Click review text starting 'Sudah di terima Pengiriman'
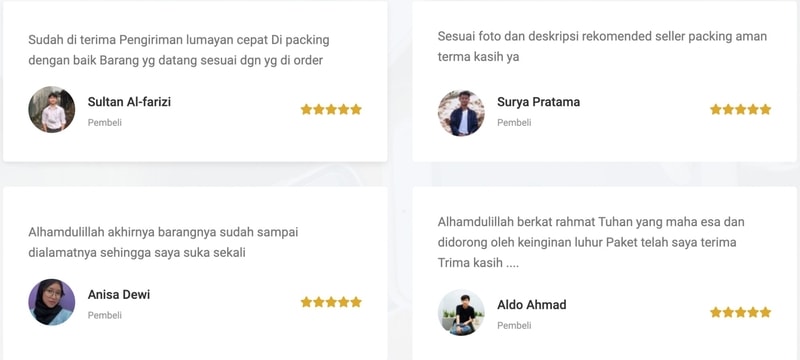Screen dimensions: 800x360 [x=179, y=50]
